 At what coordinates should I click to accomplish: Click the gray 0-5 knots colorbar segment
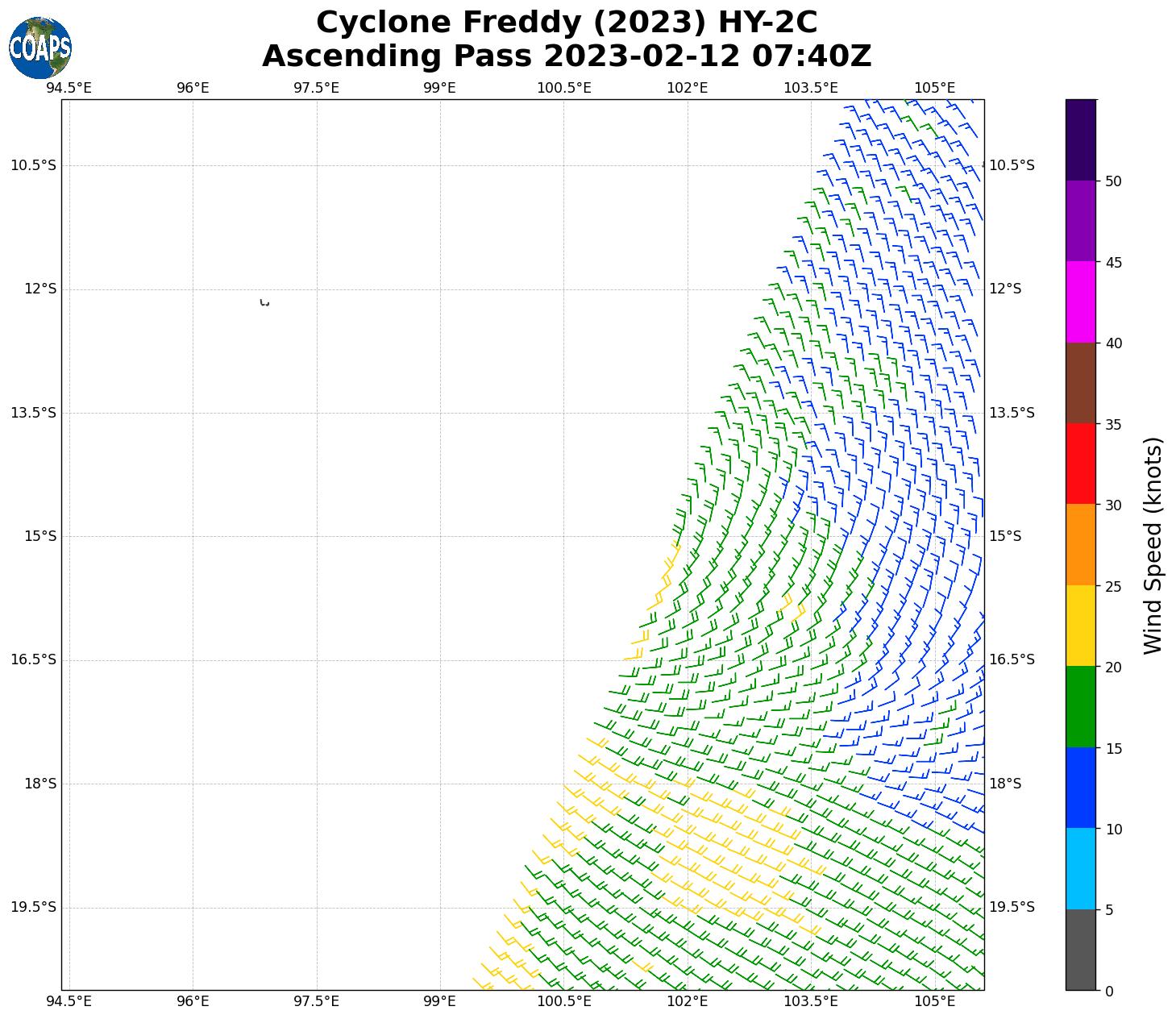[1080, 950]
